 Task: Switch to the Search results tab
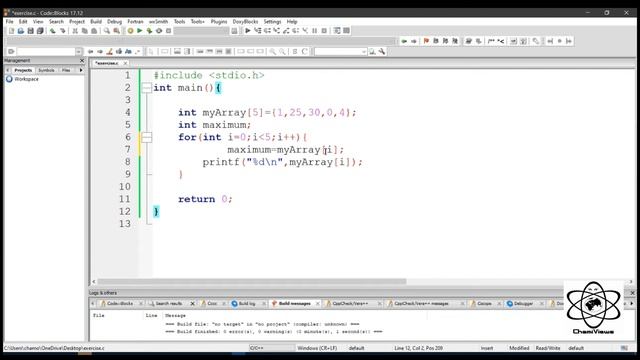[x=168, y=303]
